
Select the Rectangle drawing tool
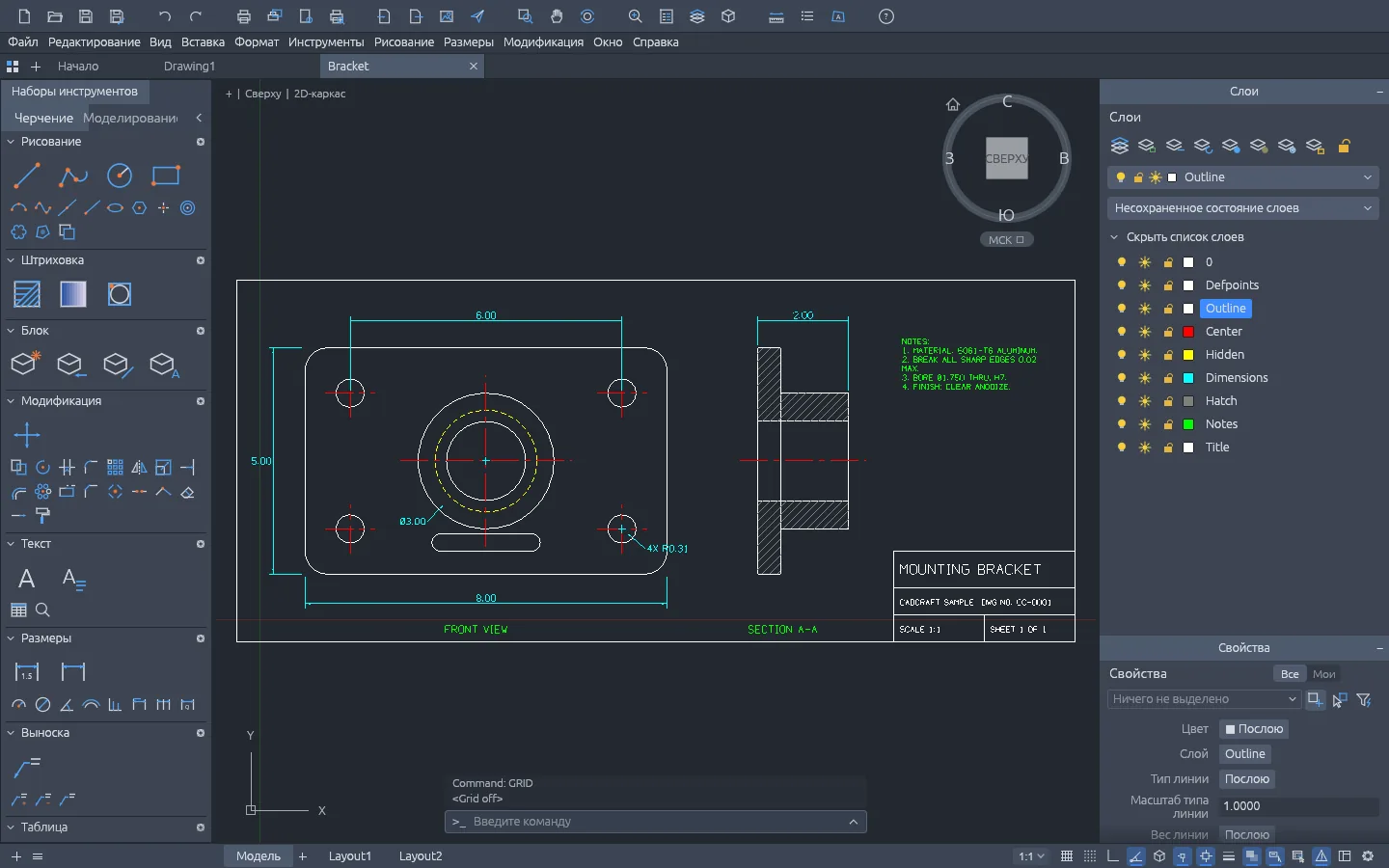click(166, 176)
